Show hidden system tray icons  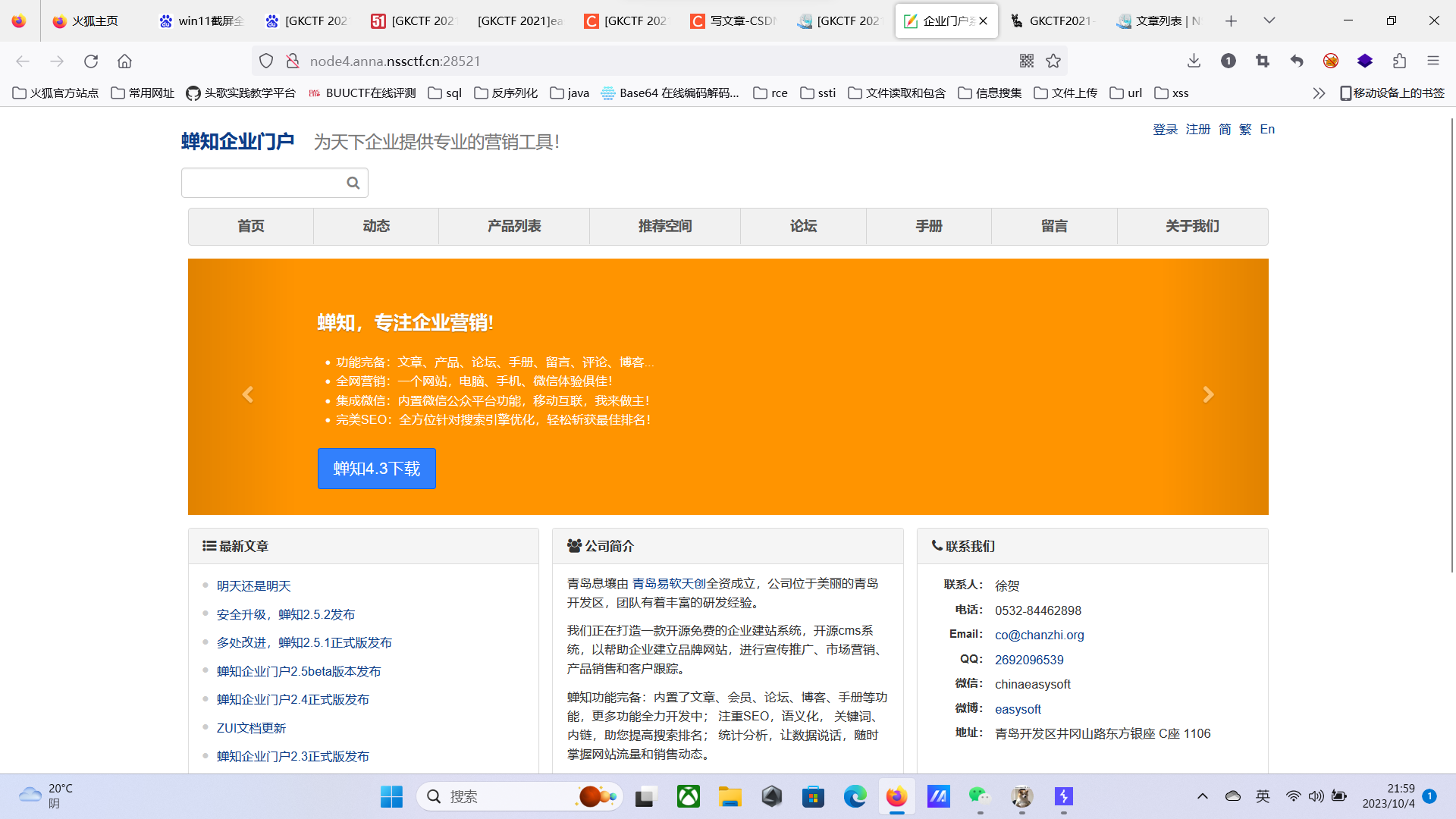pos(1202,796)
